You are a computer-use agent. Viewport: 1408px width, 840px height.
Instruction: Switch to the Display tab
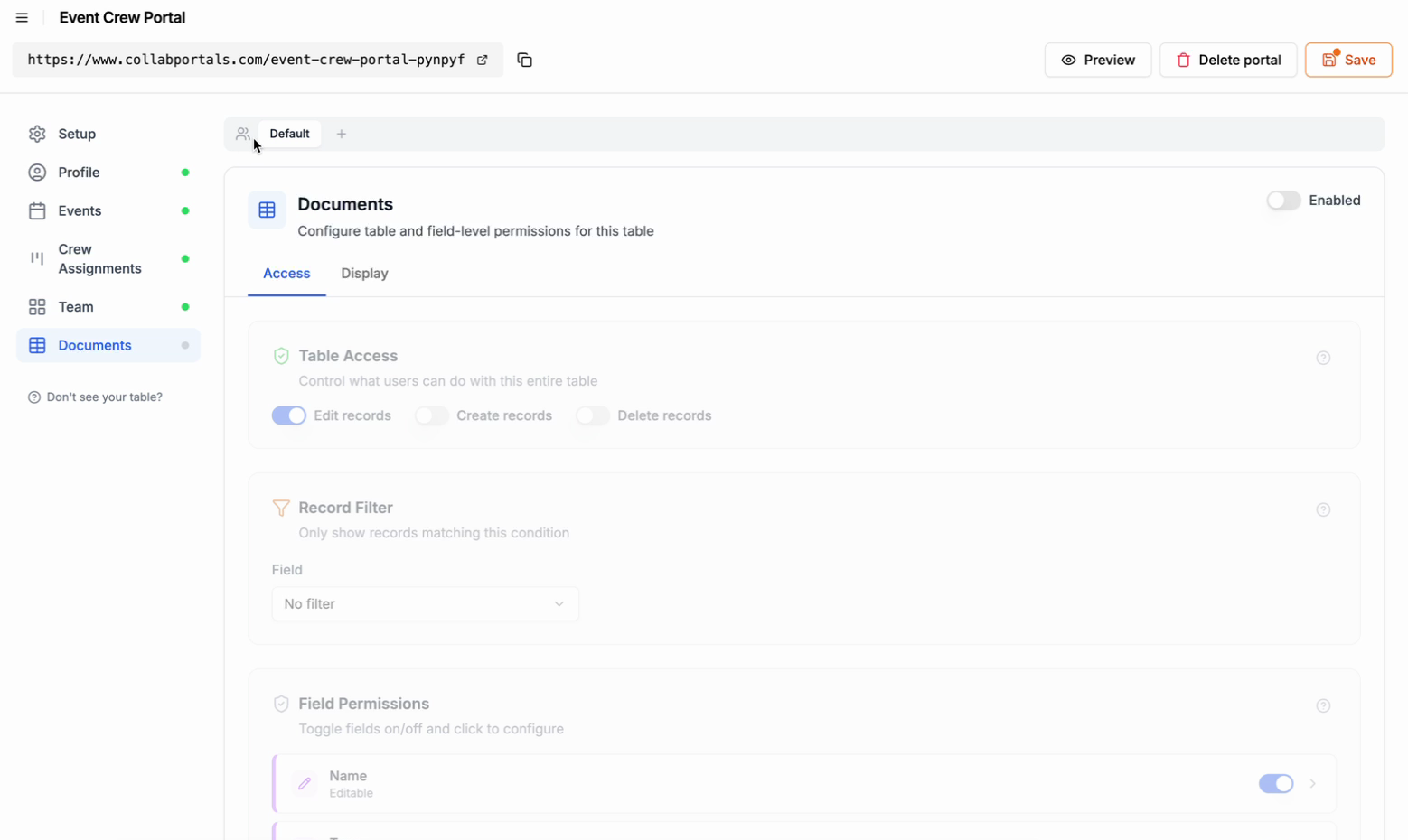(x=364, y=274)
